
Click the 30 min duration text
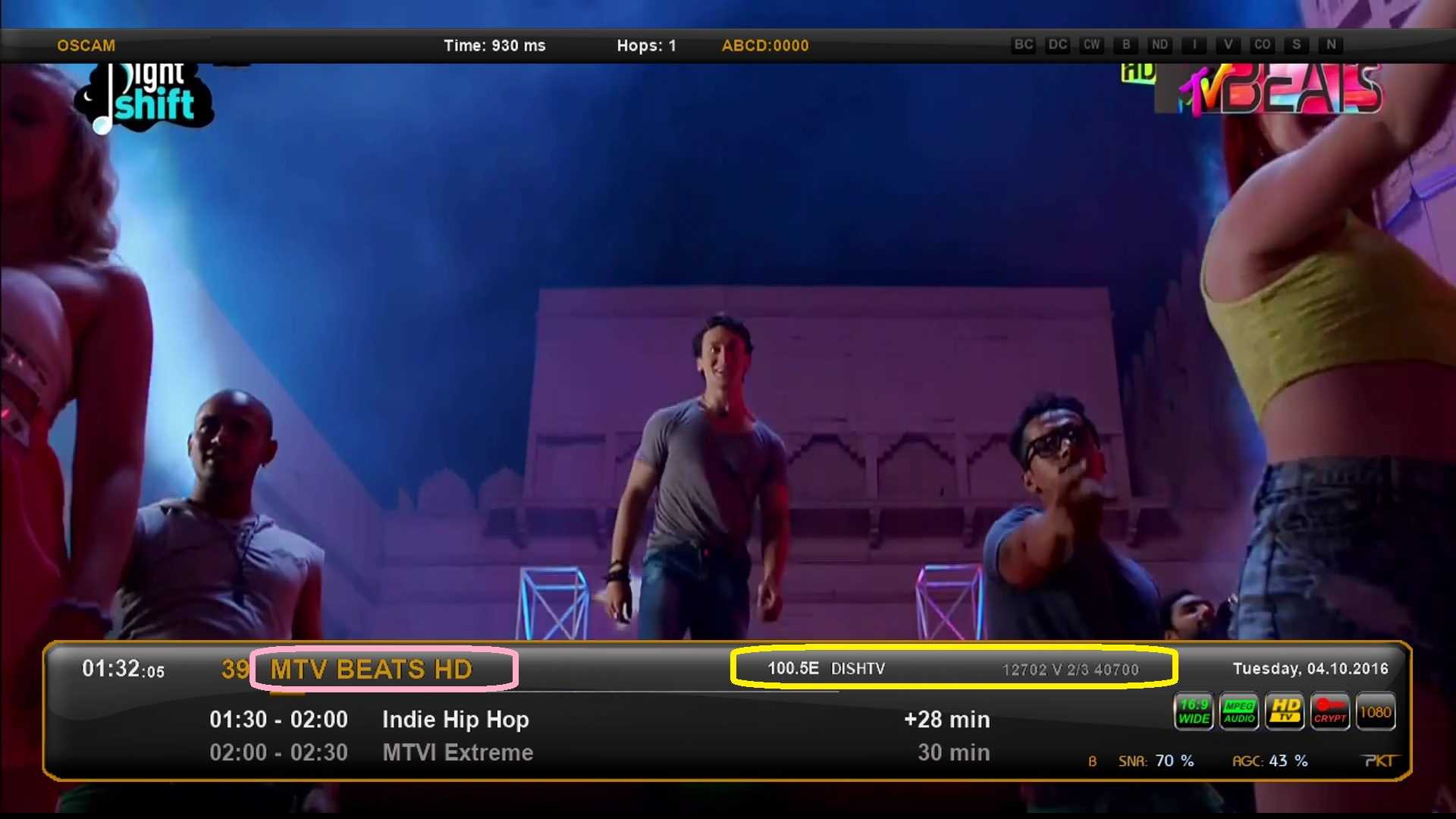pyautogui.click(x=954, y=752)
